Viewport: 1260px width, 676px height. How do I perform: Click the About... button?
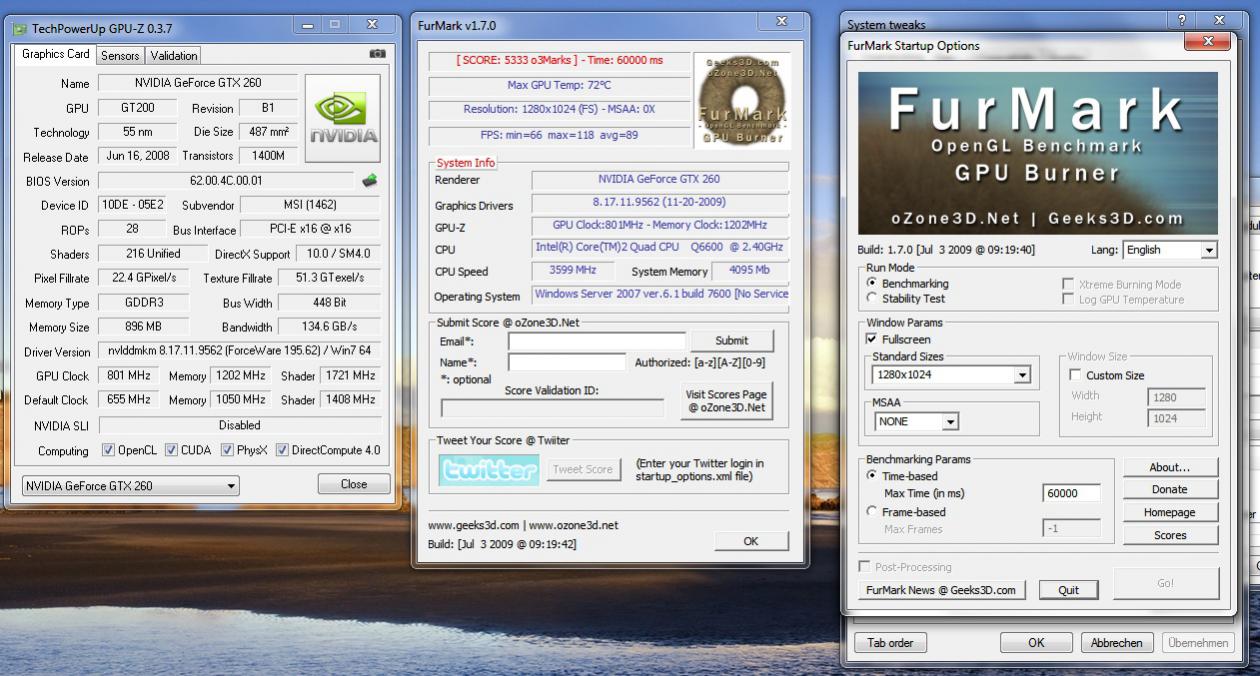click(x=1169, y=467)
